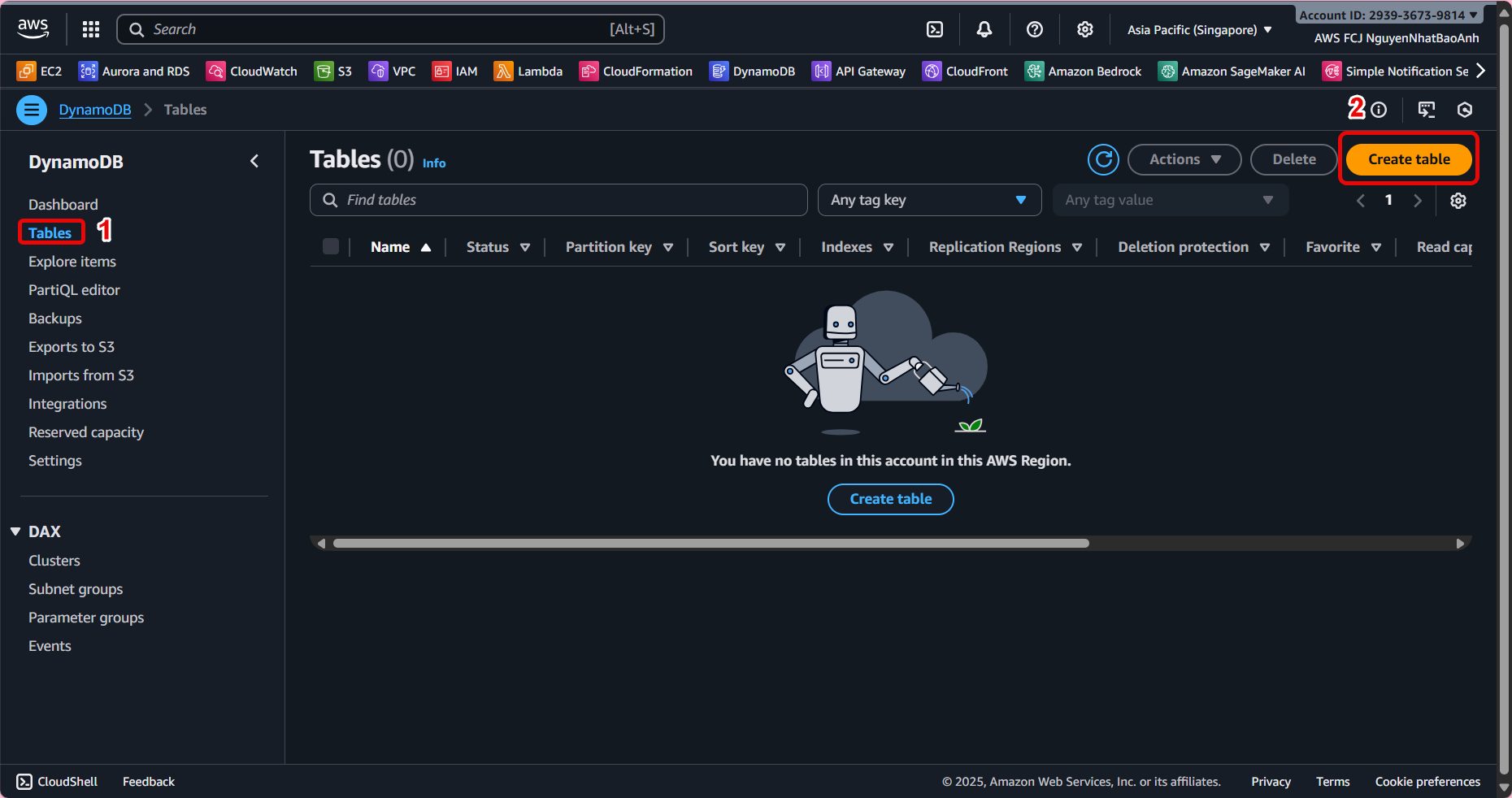Open the help question mark icon
Viewport: 1512px width, 798px height.
pyautogui.click(x=1035, y=29)
